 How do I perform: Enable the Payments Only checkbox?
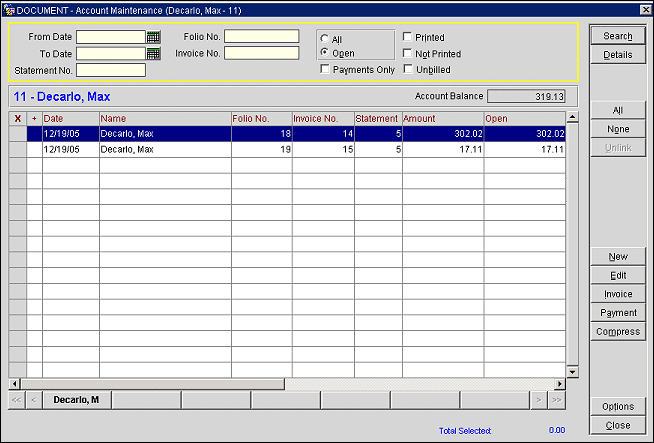pos(325,69)
